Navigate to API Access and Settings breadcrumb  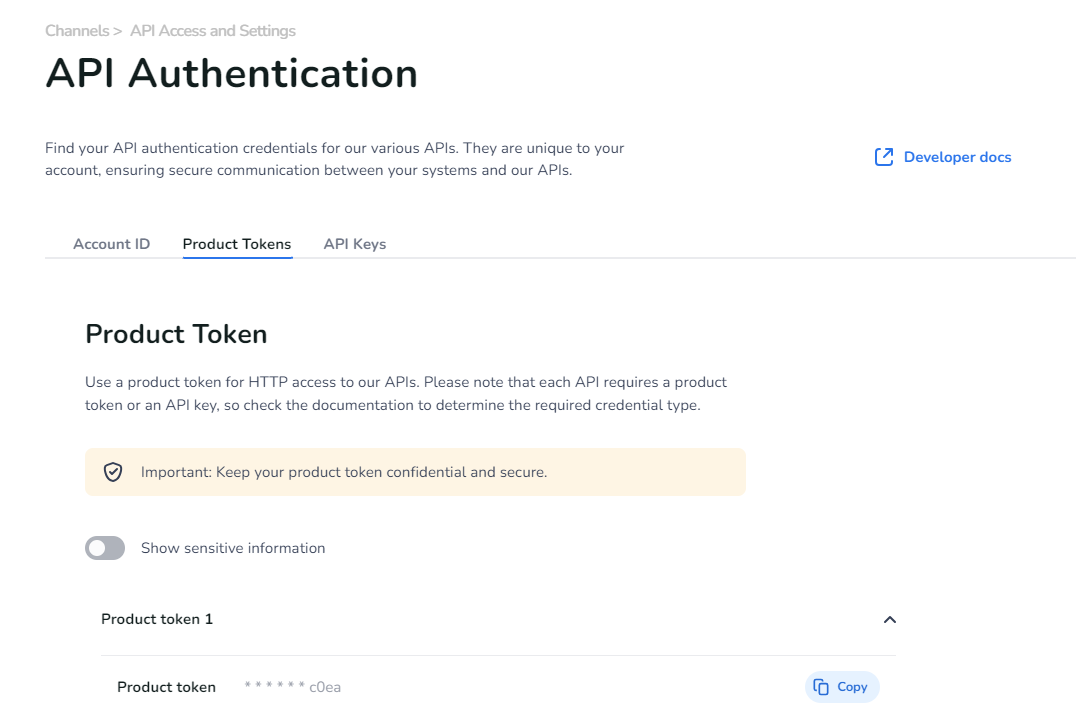(x=213, y=31)
